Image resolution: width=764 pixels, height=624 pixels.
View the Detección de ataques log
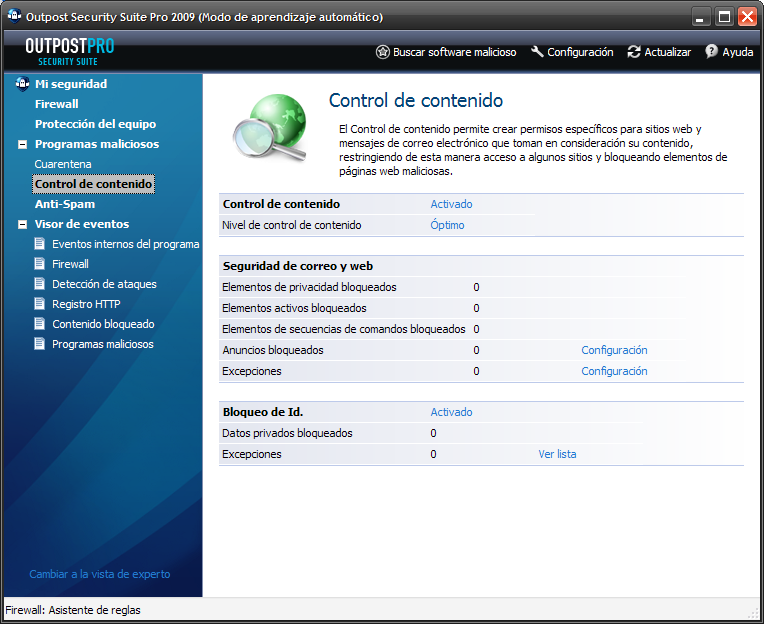coord(104,284)
